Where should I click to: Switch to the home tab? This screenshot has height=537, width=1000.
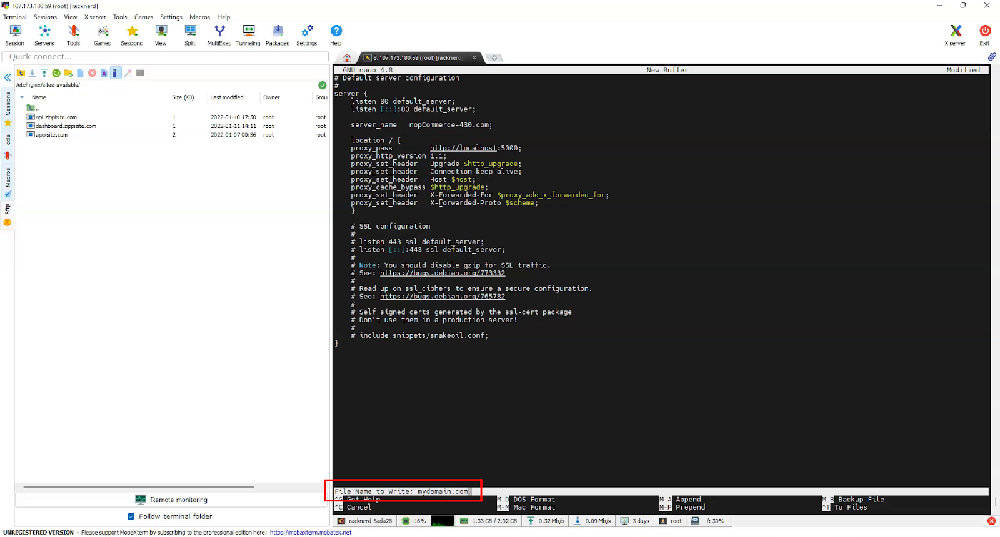click(346, 57)
